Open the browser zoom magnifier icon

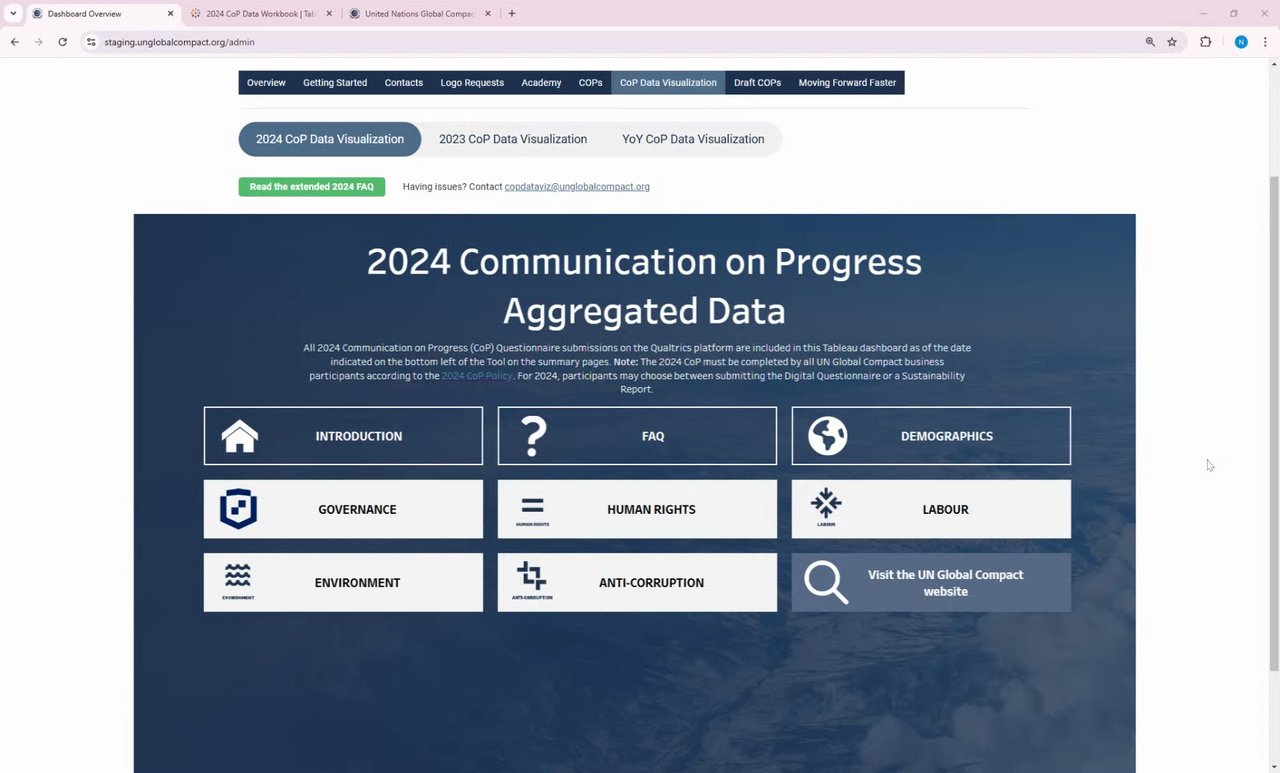click(x=1150, y=42)
